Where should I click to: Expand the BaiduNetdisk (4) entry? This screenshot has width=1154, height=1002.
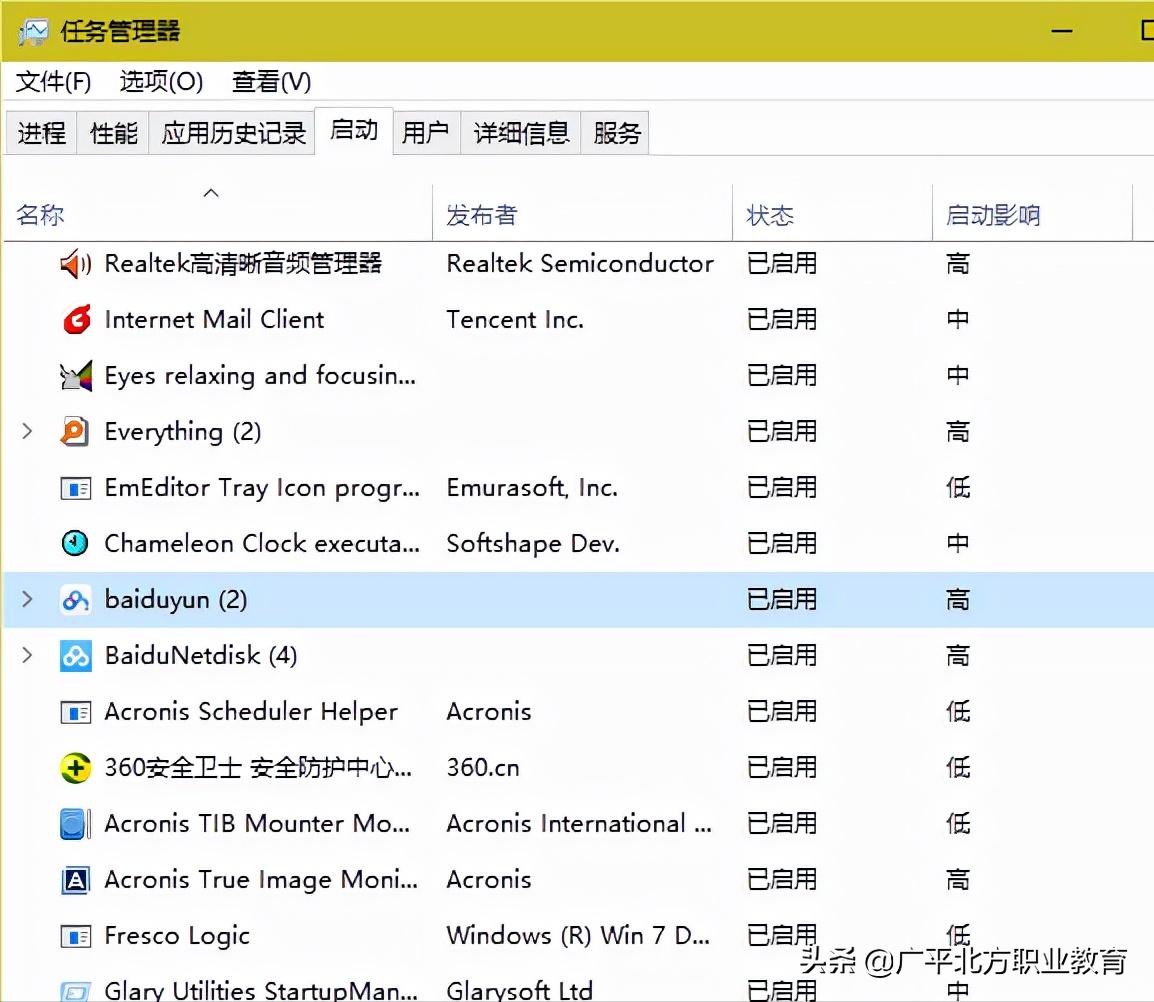(x=23, y=656)
